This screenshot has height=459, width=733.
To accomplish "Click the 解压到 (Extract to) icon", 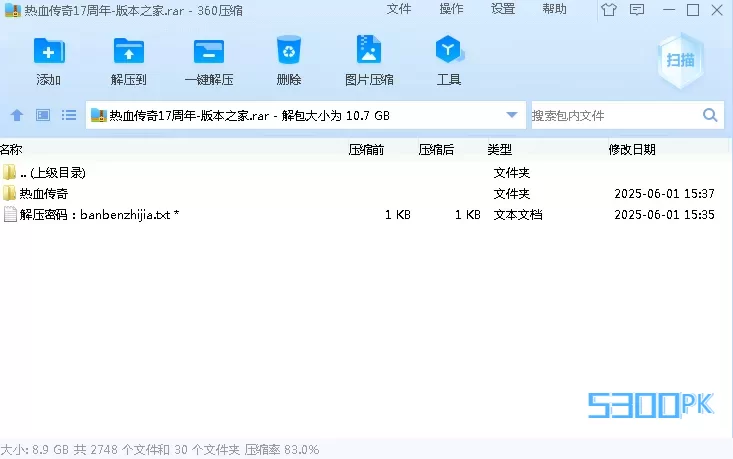I will [x=129, y=50].
